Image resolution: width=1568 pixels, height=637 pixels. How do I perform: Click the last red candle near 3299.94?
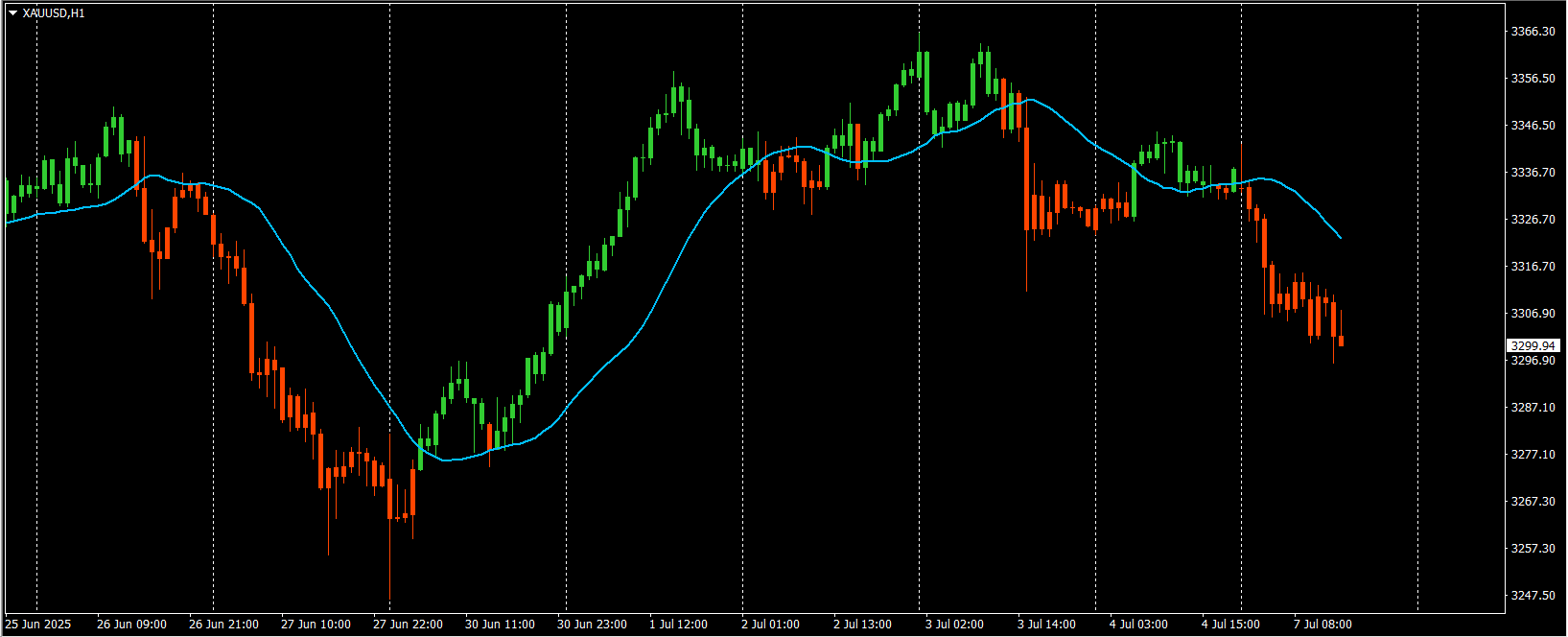[x=1341, y=341]
